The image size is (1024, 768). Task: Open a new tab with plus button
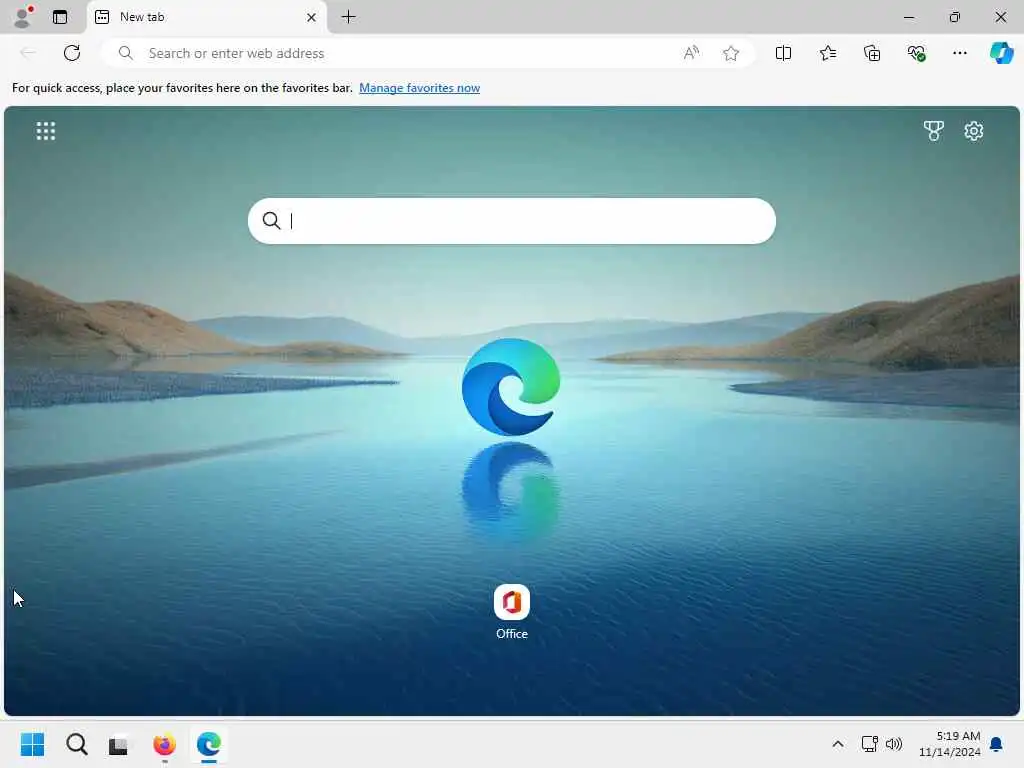point(349,17)
